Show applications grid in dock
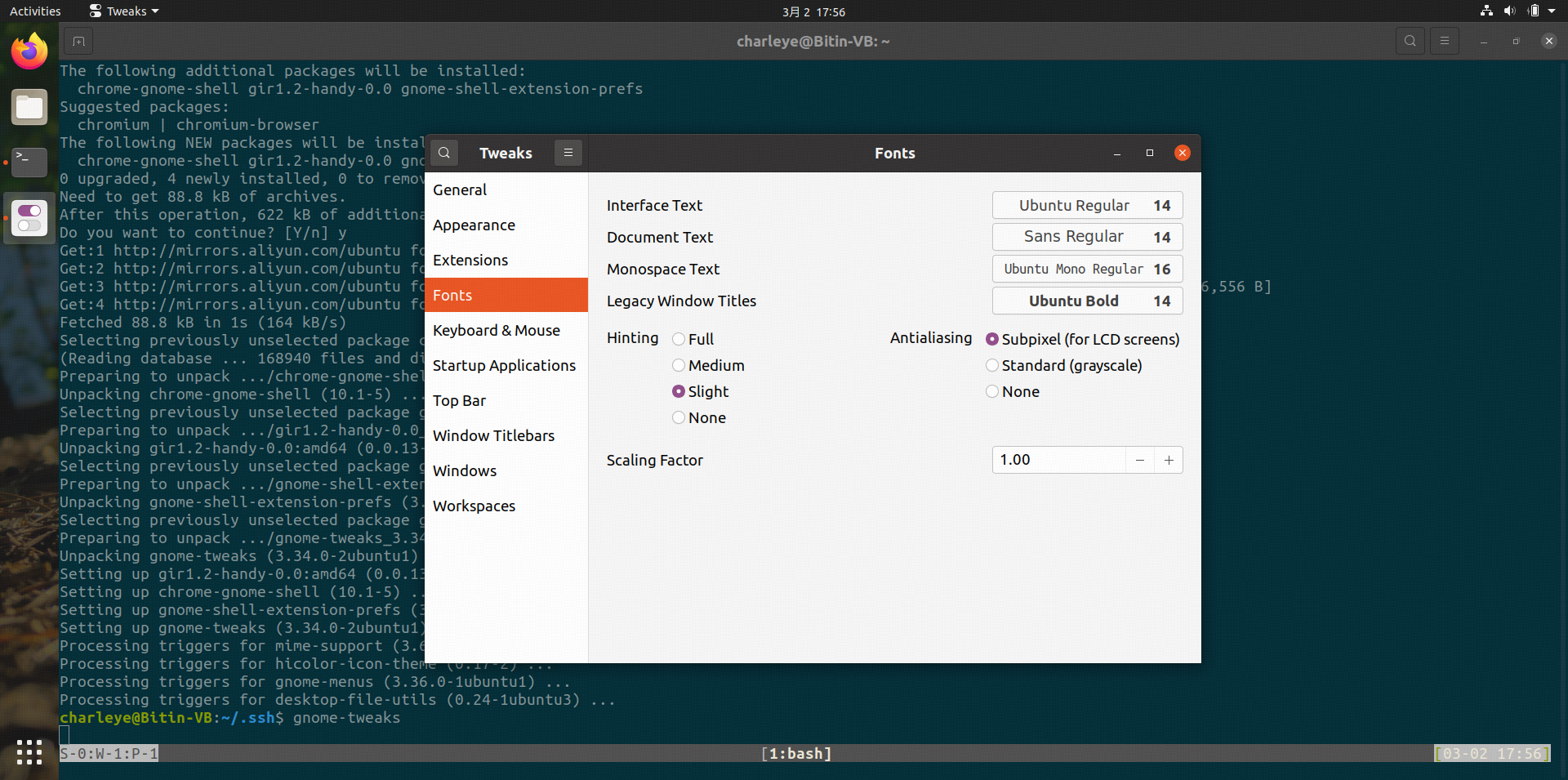This screenshot has width=1568, height=780. click(29, 751)
